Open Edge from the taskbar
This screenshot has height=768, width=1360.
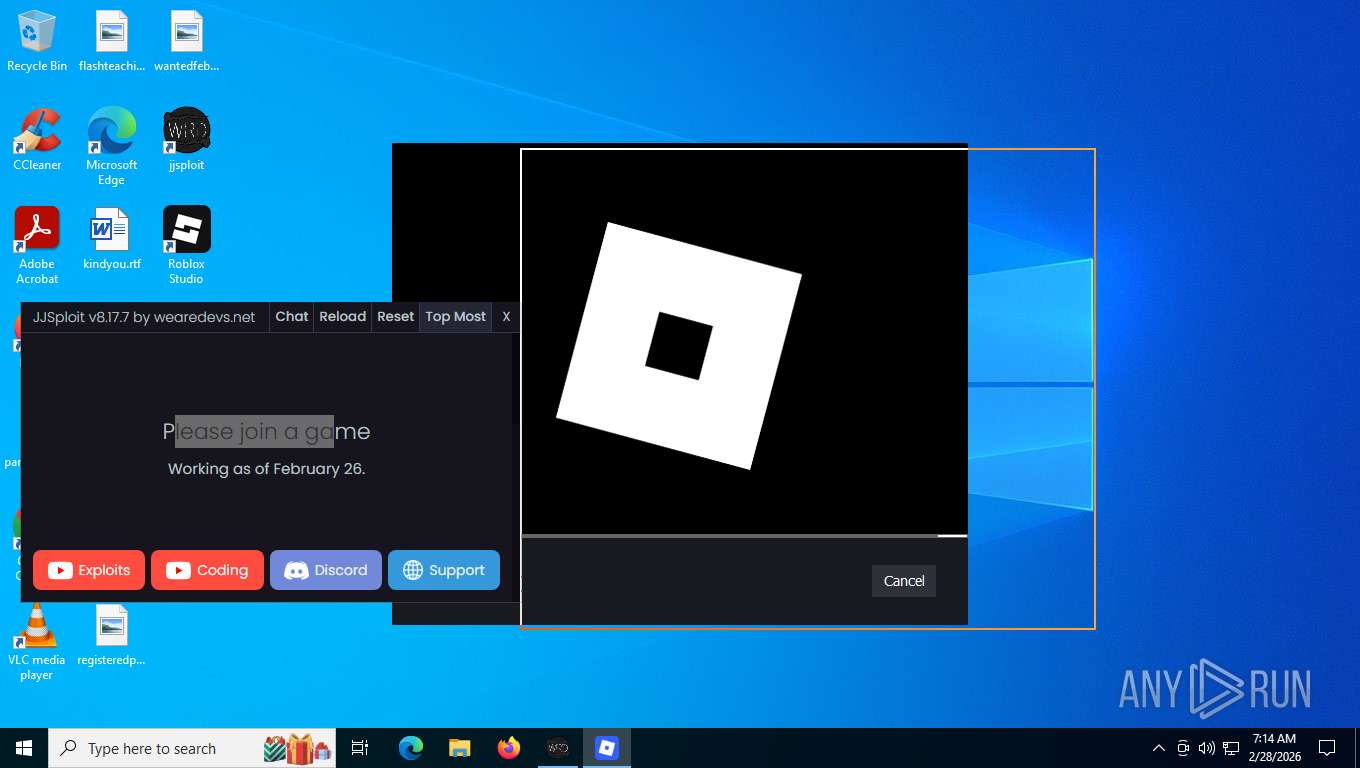pyautogui.click(x=411, y=748)
